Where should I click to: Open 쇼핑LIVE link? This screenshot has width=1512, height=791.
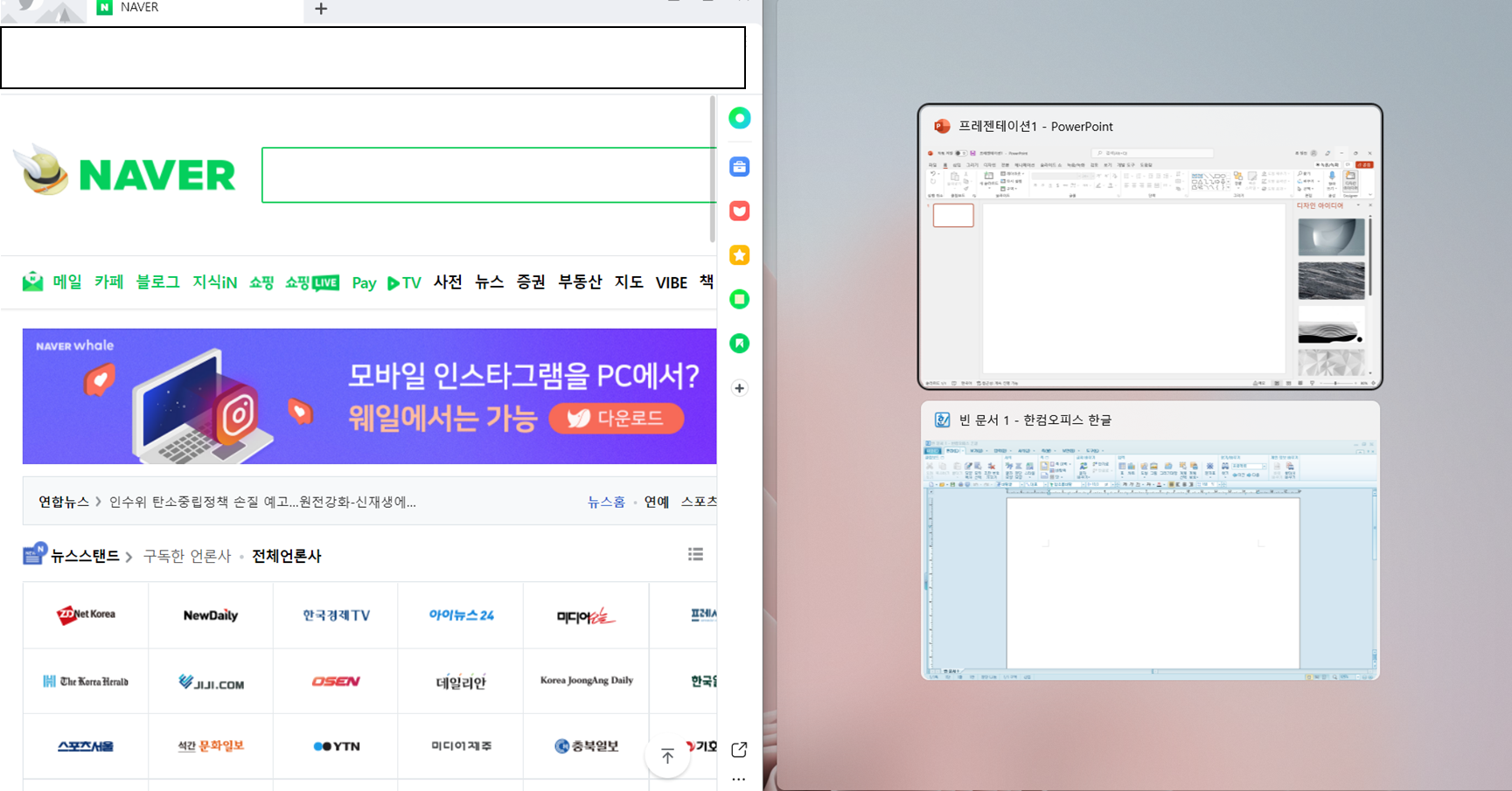pos(312,282)
